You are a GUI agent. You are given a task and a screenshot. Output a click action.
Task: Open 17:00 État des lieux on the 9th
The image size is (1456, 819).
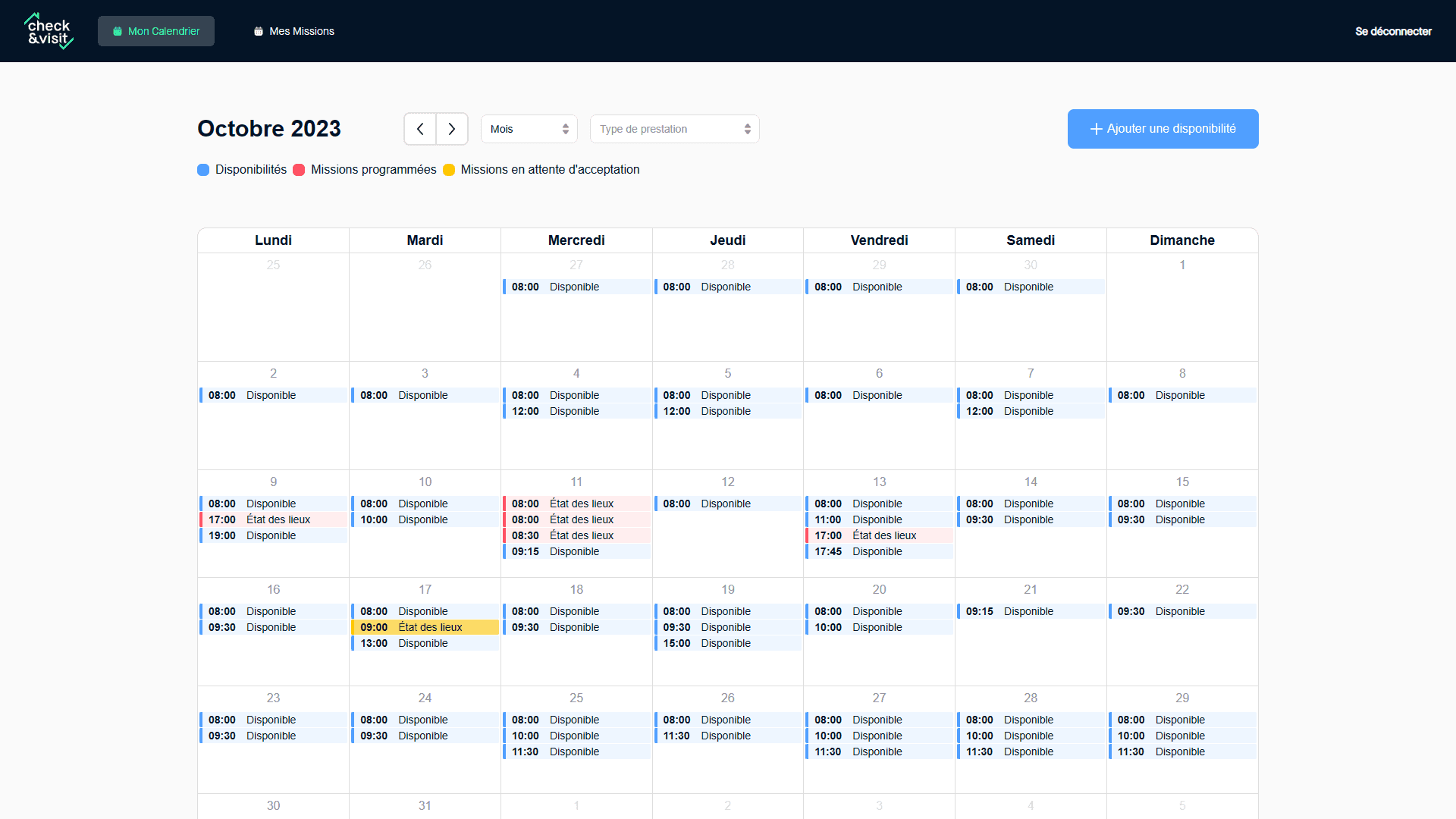click(x=273, y=519)
